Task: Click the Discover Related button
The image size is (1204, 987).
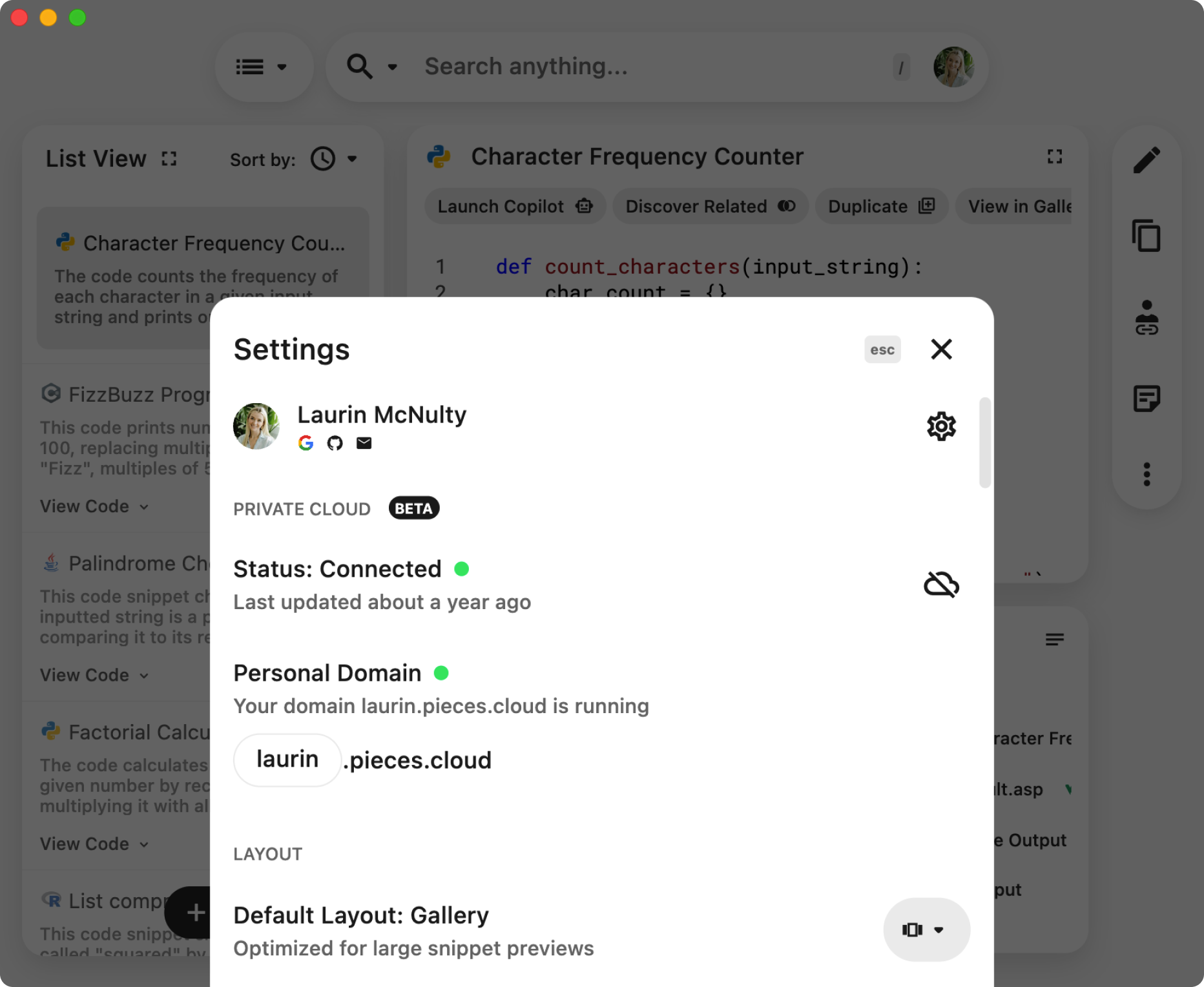Action: (x=710, y=207)
